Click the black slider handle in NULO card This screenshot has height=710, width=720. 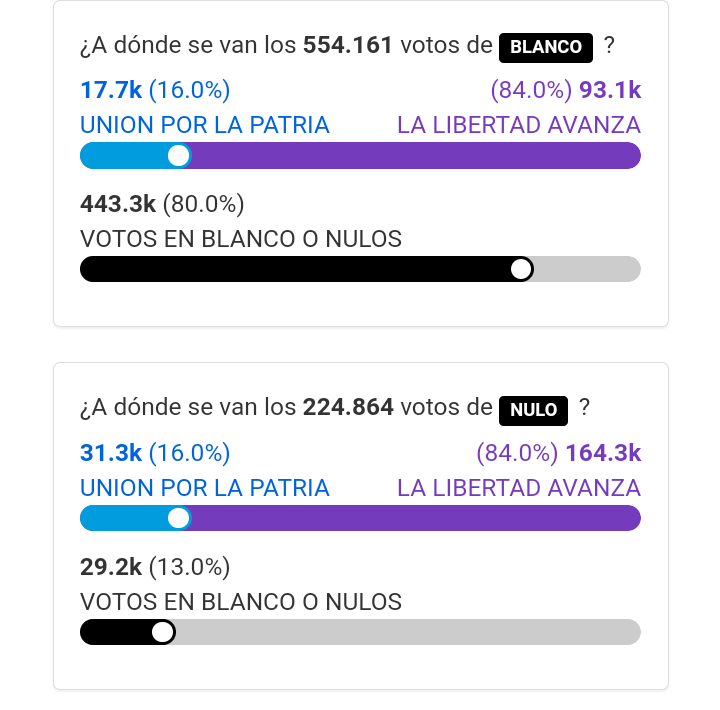[x=162, y=632]
